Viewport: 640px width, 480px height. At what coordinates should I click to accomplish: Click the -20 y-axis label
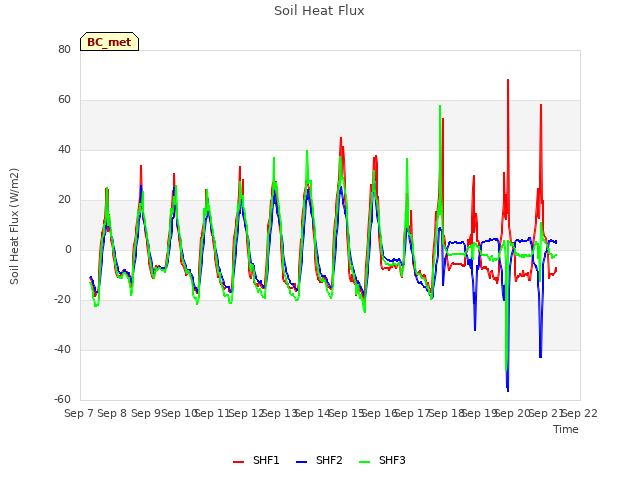[x=62, y=300]
